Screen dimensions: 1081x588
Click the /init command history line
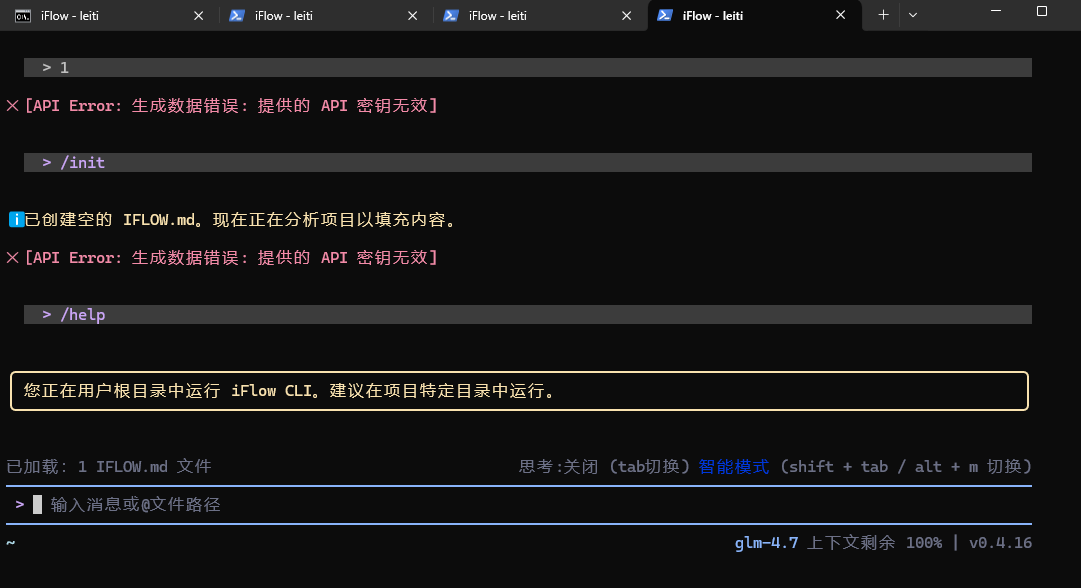coord(84,162)
